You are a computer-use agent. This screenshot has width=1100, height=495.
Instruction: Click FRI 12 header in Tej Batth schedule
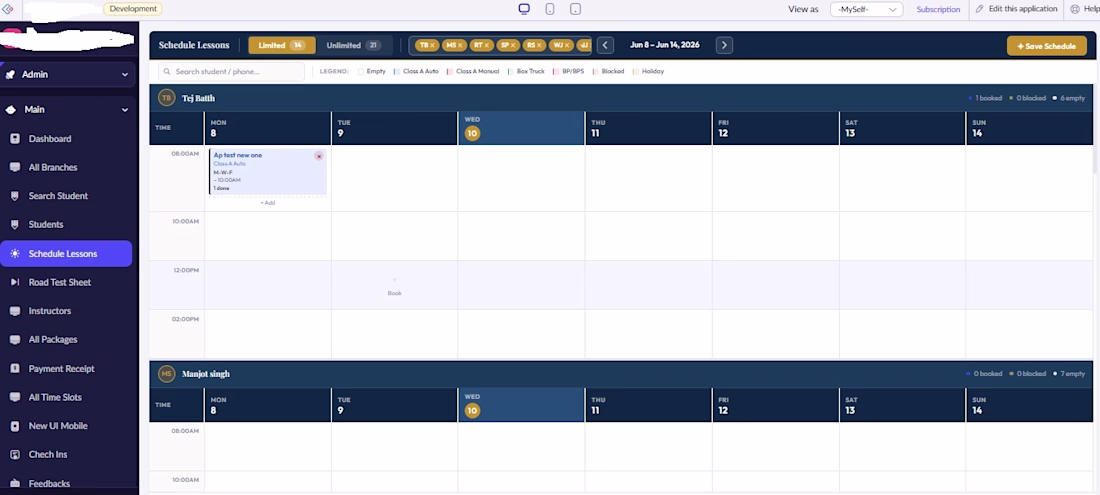click(x=775, y=128)
